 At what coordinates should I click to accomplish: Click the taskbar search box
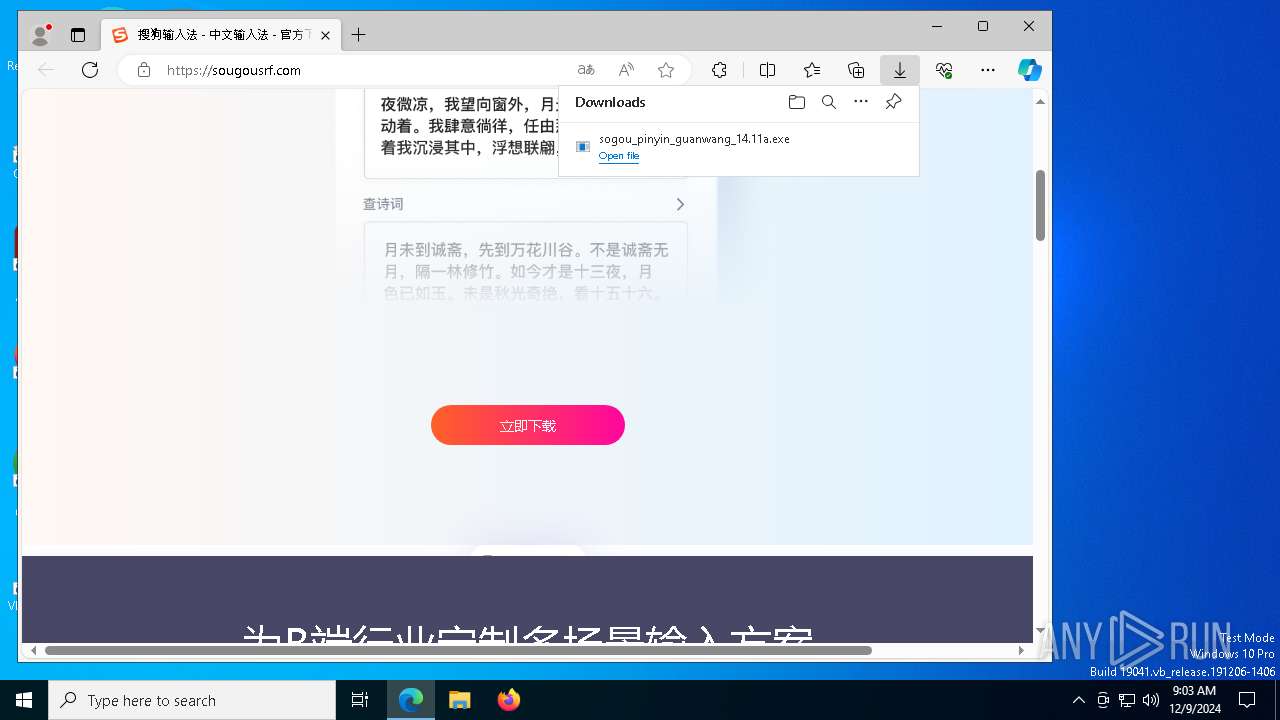[192, 700]
